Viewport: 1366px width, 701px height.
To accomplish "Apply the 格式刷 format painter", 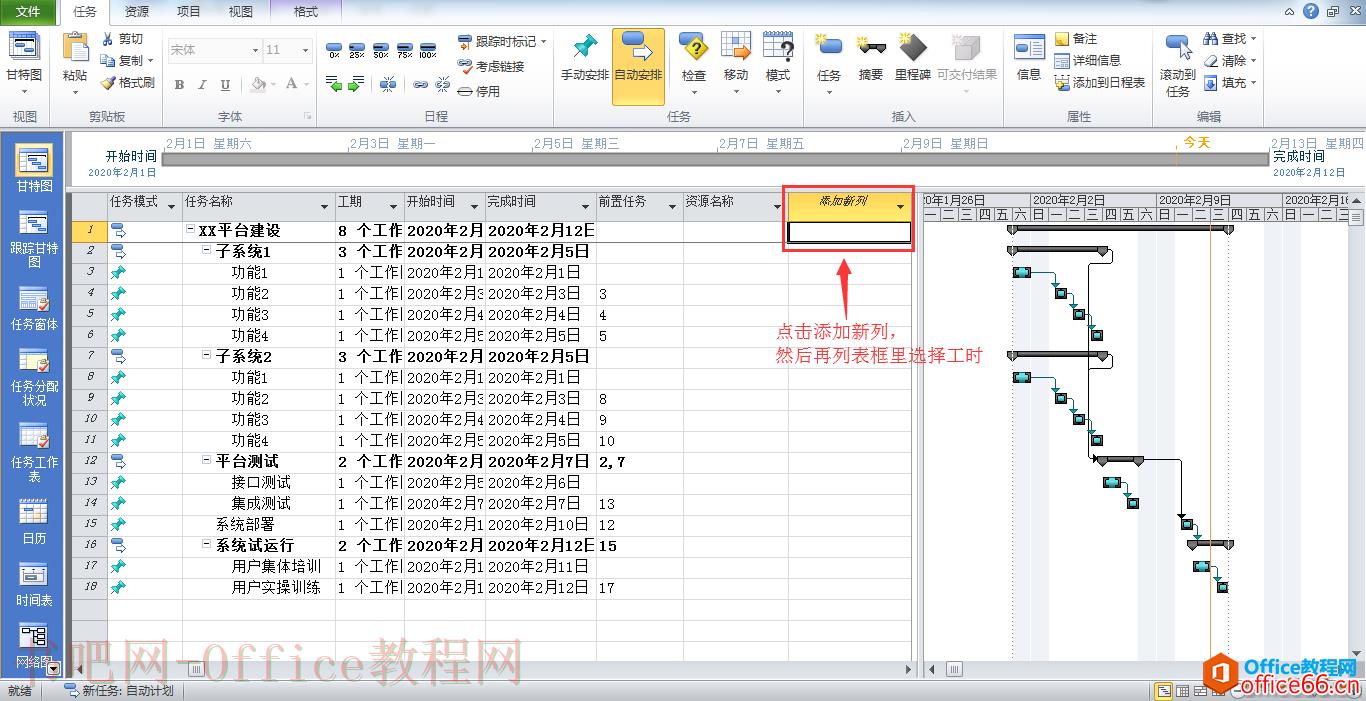I will tap(128, 83).
